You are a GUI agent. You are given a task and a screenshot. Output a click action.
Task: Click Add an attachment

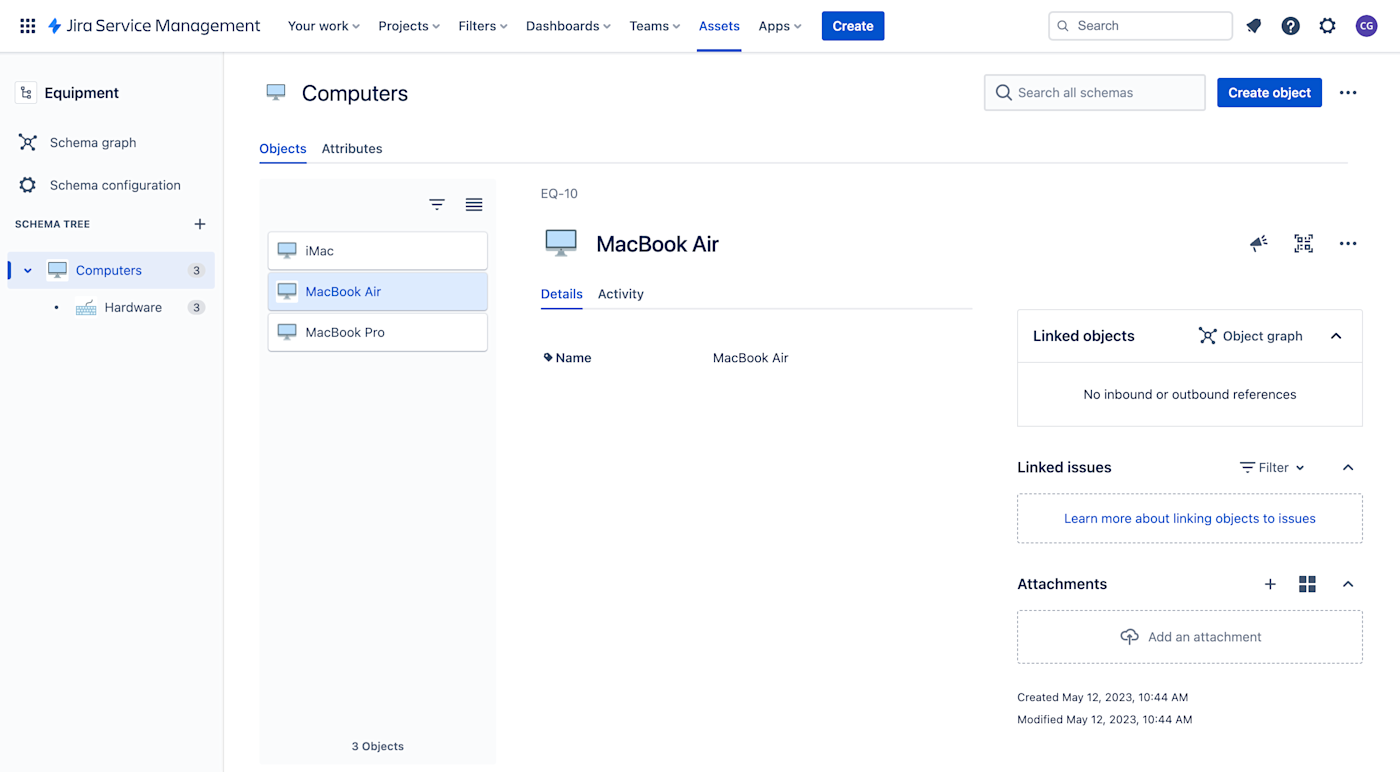click(x=1190, y=637)
